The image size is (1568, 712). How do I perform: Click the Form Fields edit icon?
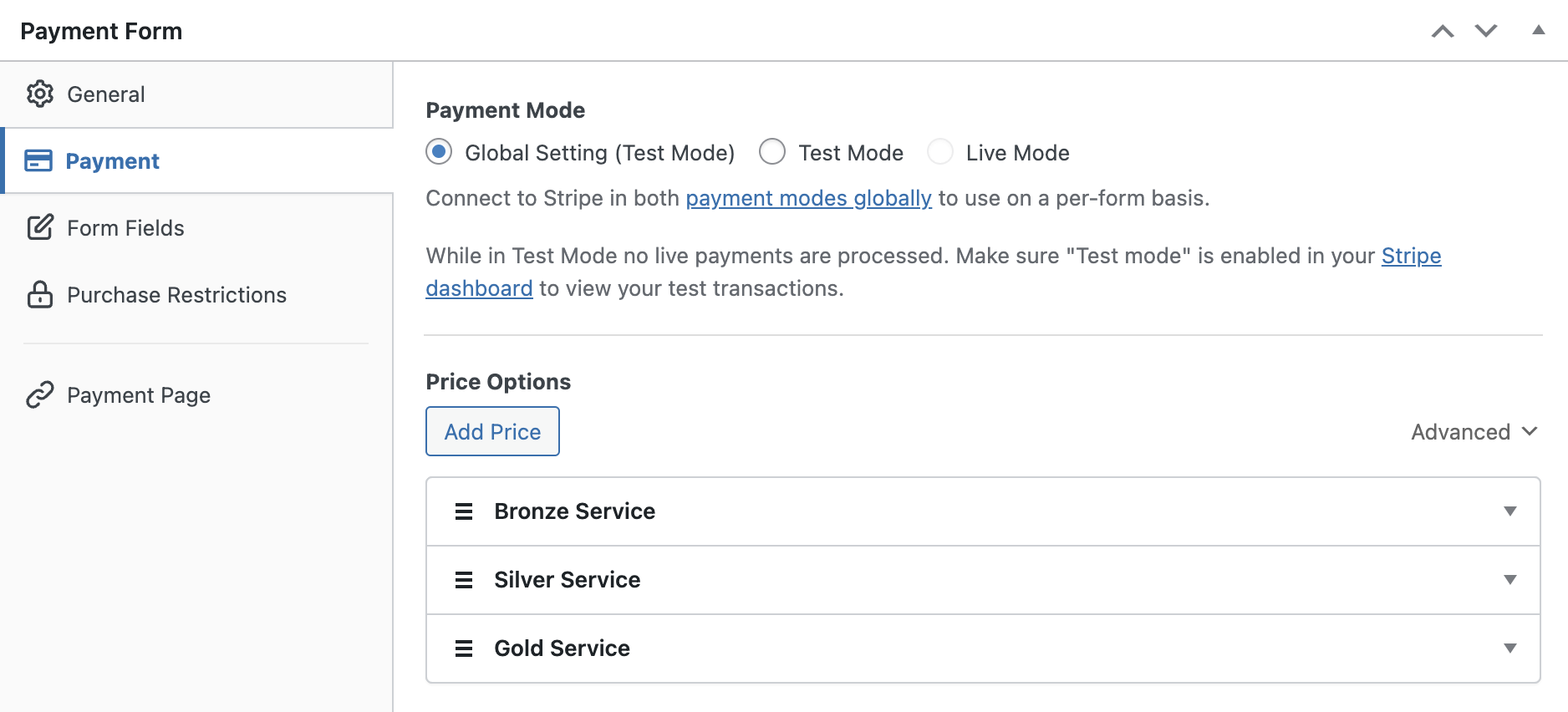coord(40,227)
